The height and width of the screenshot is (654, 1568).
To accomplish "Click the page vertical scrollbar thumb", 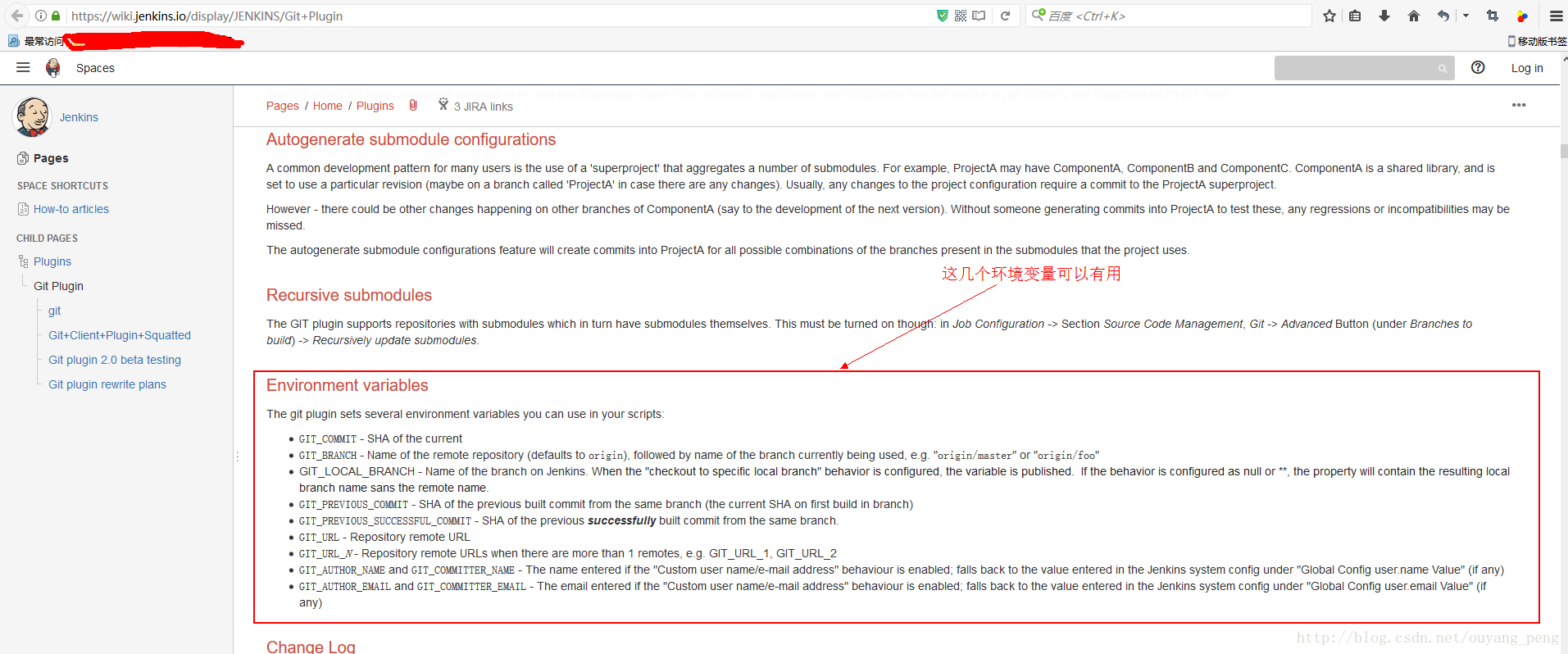I will coord(1564,152).
